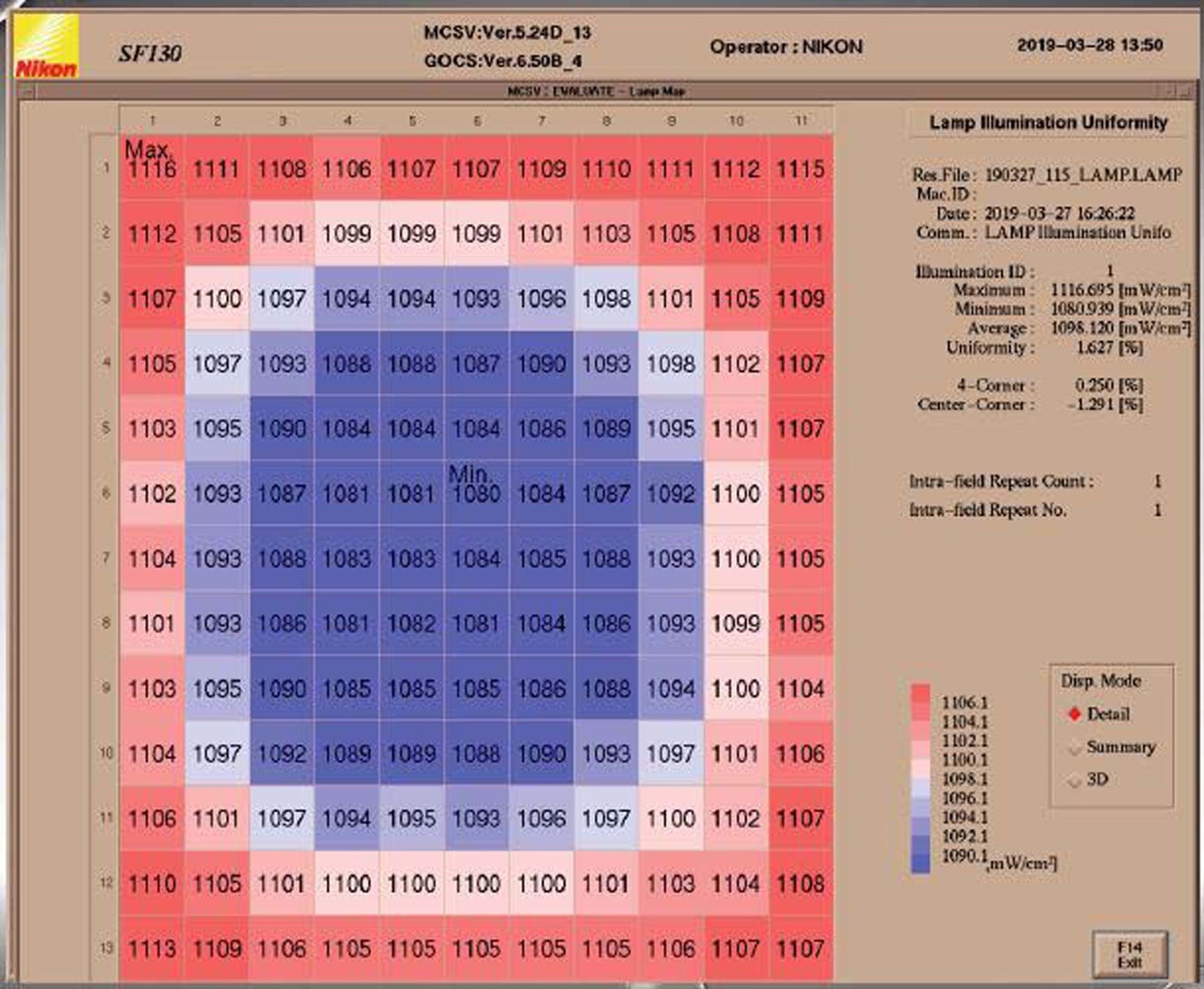This screenshot has width=1204, height=989.
Task: Click the MCSV EVALUATE Lamp Map title bar
Action: click(x=596, y=92)
